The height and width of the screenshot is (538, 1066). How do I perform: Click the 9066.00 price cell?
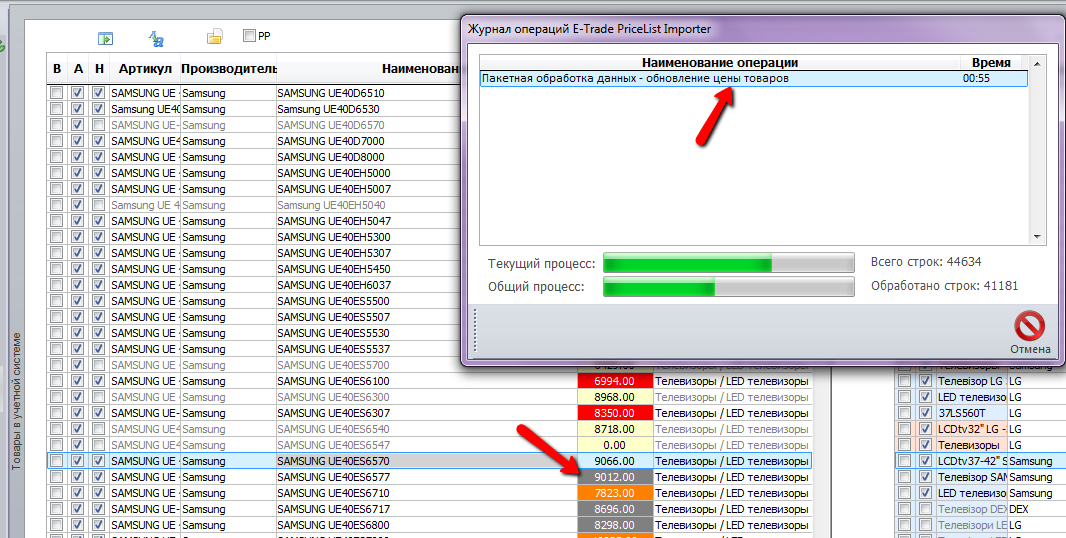tap(615, 461)
